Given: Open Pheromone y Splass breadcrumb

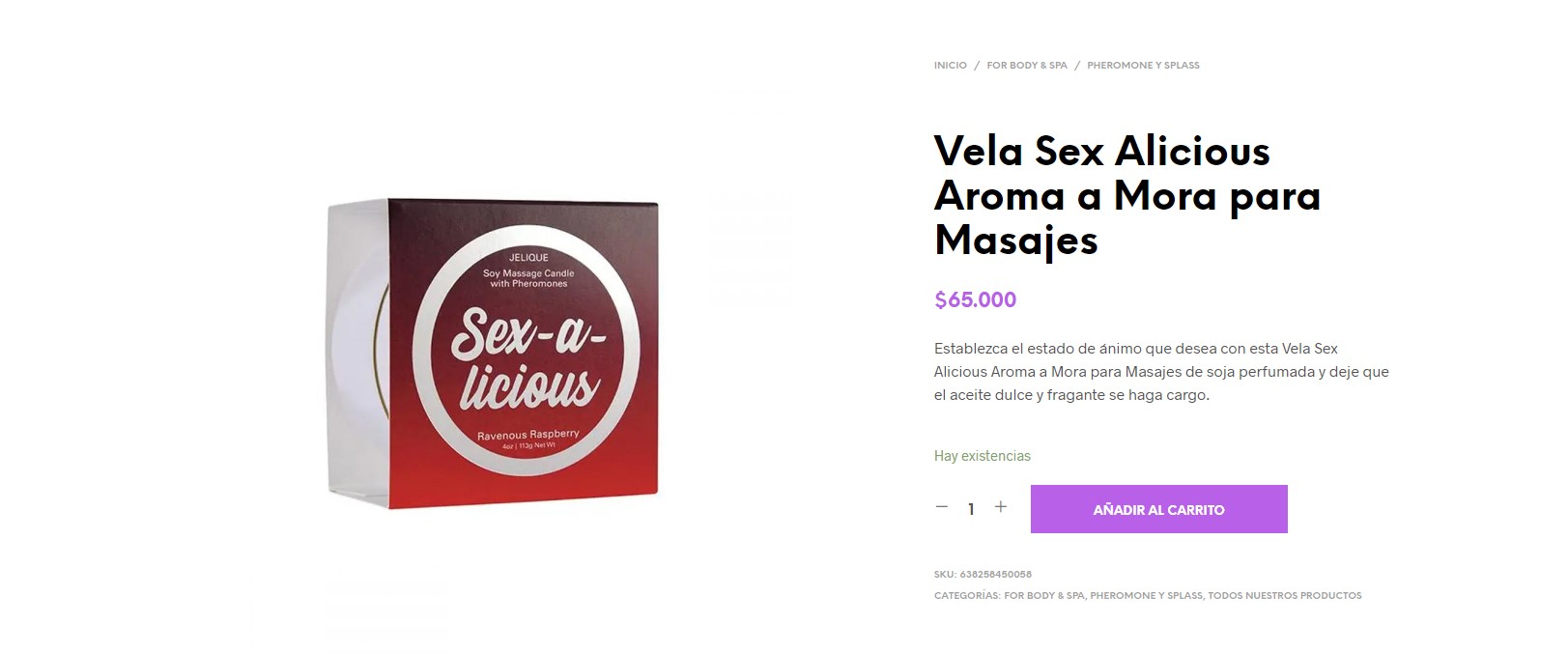Looking at the screenshot, I should pyautogui.click(x=1143, y=66).
